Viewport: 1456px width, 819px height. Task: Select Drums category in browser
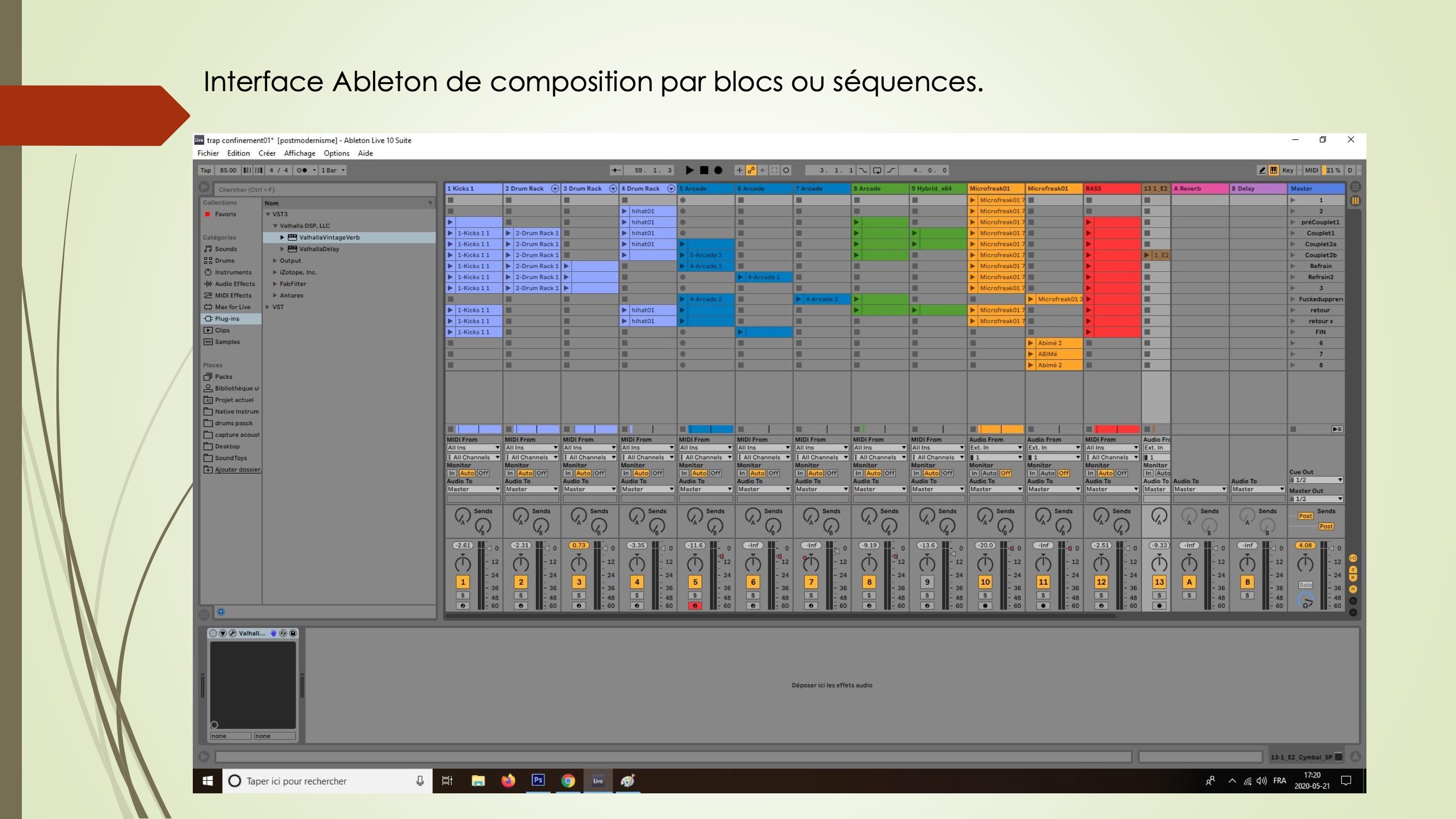point(224,260)
